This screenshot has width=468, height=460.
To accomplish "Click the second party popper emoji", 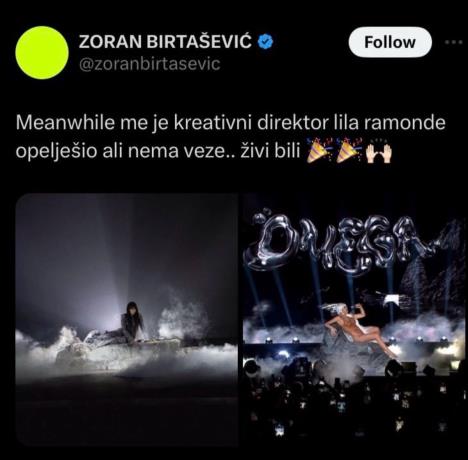I will point(348,150).
